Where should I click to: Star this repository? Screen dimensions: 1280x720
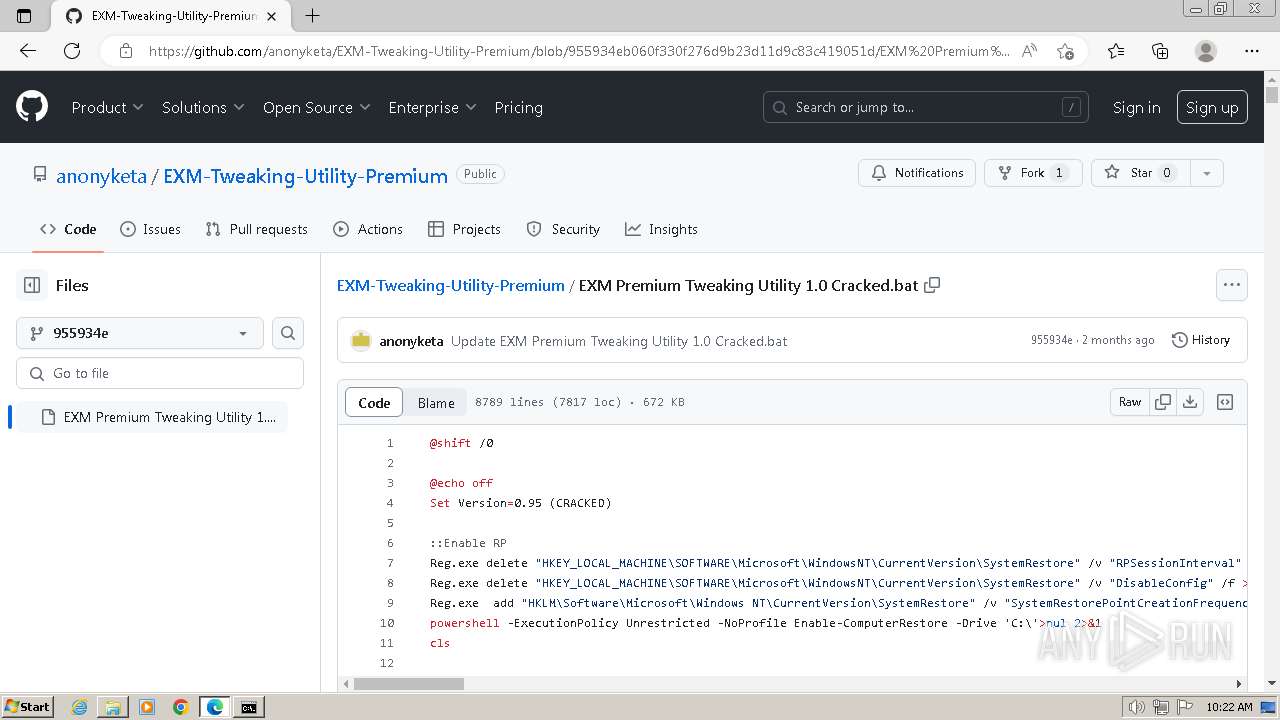click(1140, 173)
